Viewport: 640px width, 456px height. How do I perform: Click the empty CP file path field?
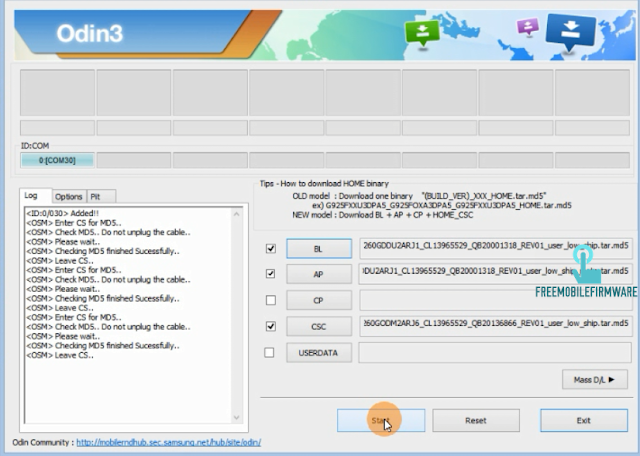pyautogui.click(x=496, y=300)
